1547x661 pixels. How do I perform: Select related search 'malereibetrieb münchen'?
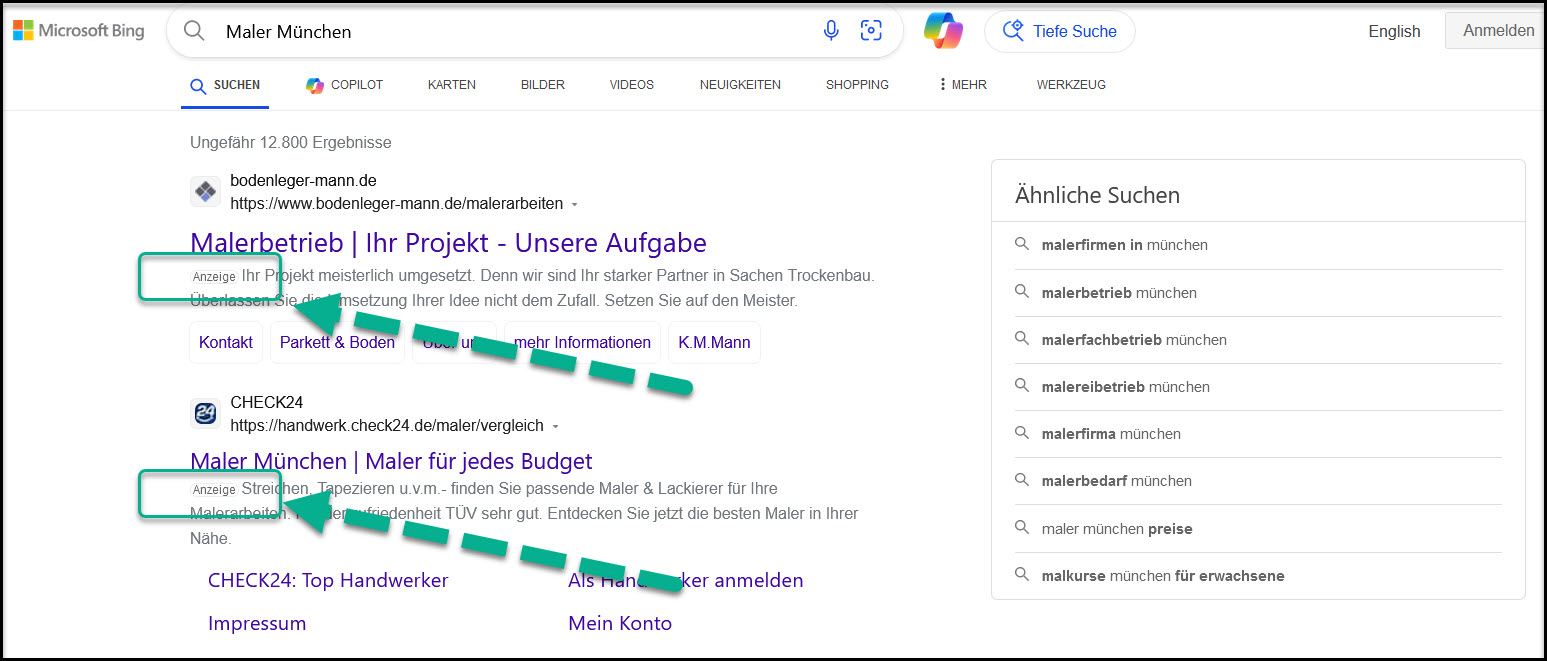click(x=1125, y=387)
